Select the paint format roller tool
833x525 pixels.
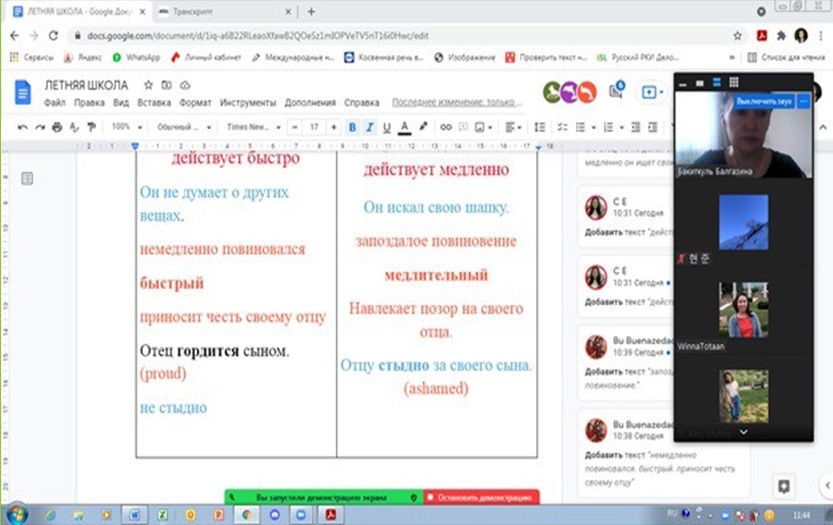coord(91,127)
